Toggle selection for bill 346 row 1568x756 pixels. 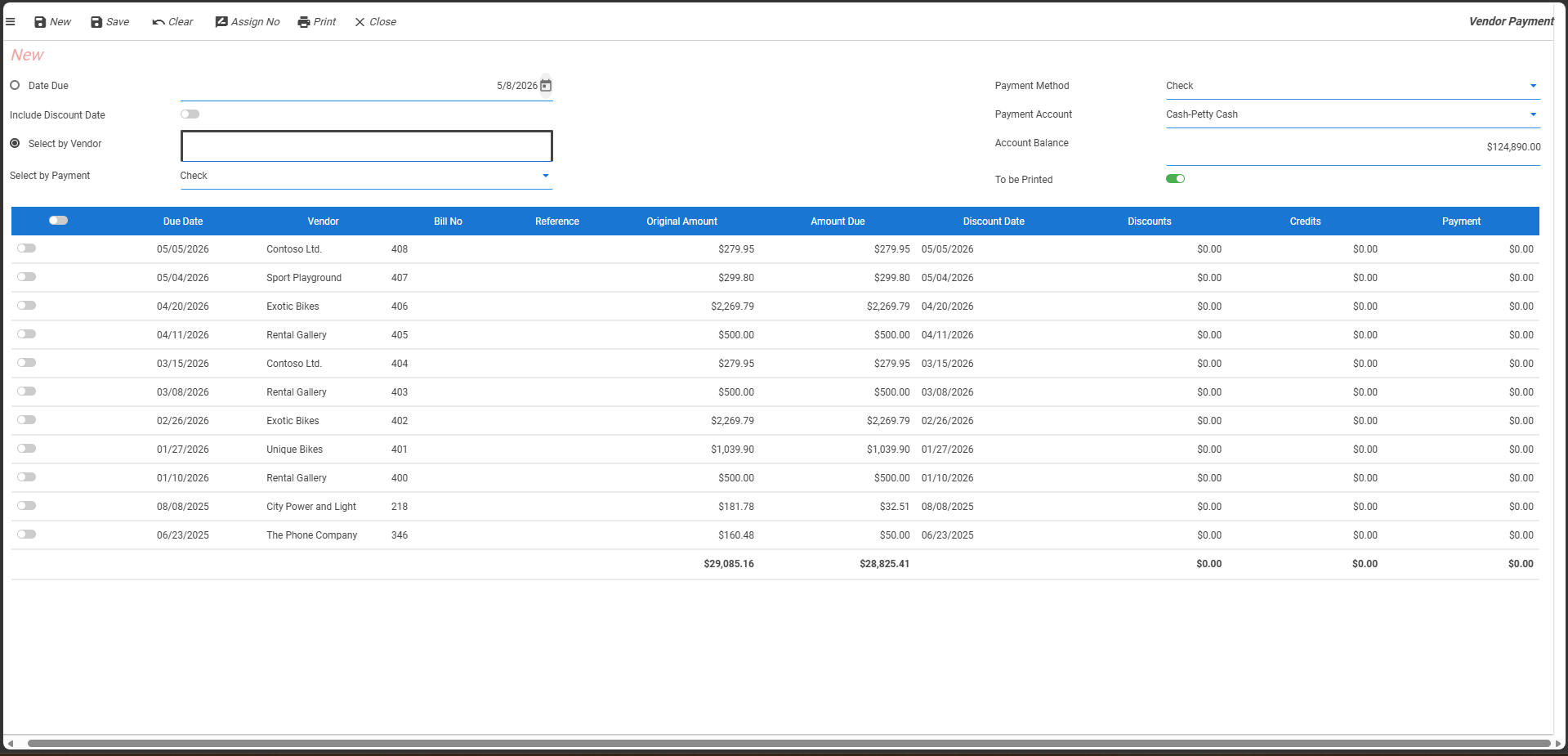tap(26, 535)
